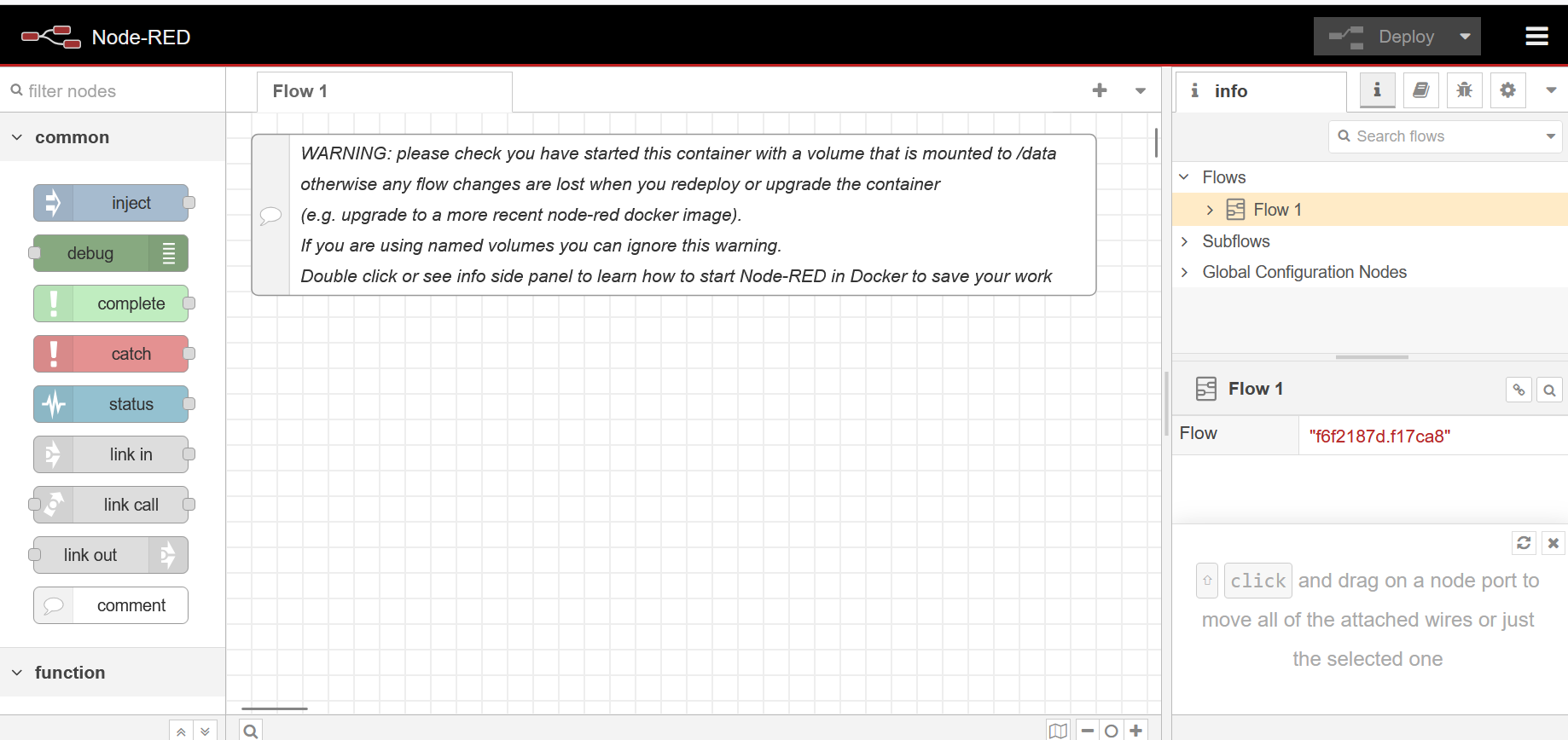This screenshot has height=740, width=1568.
Task: Reset workspace zoom level
Action: click(x=1112, y=731)
